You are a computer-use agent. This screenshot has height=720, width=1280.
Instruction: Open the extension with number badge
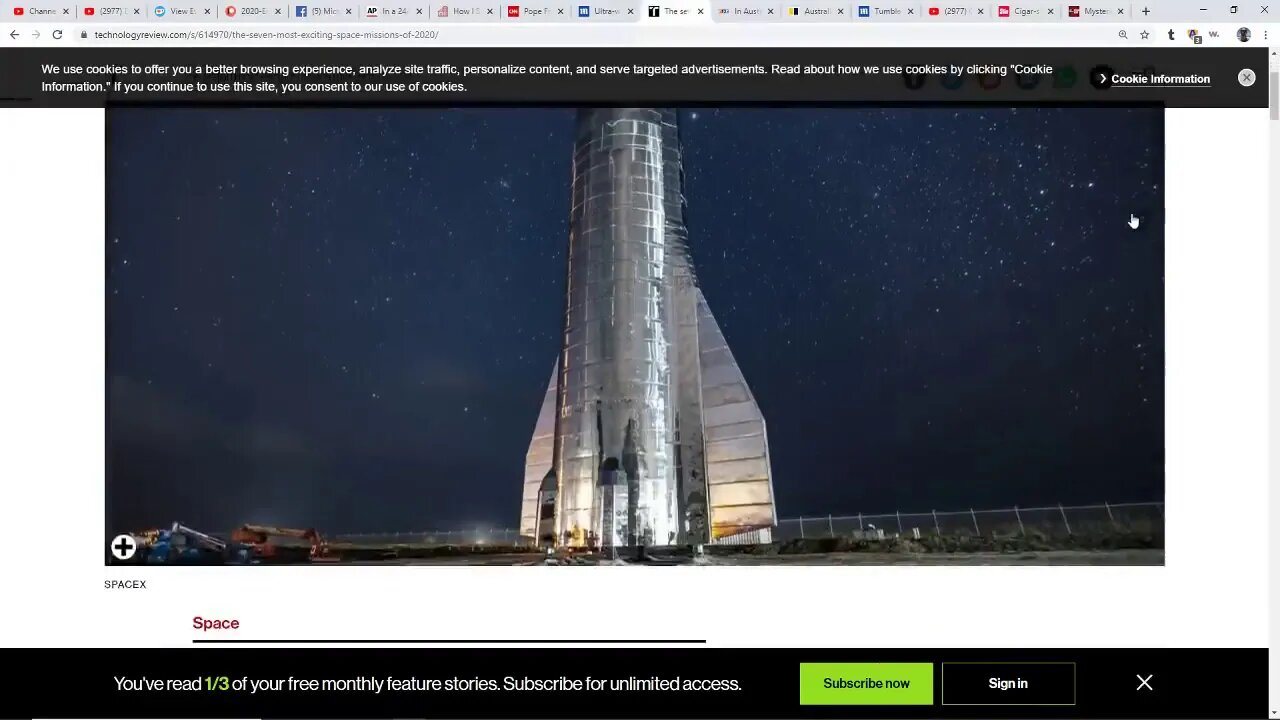click(1193, 35)
